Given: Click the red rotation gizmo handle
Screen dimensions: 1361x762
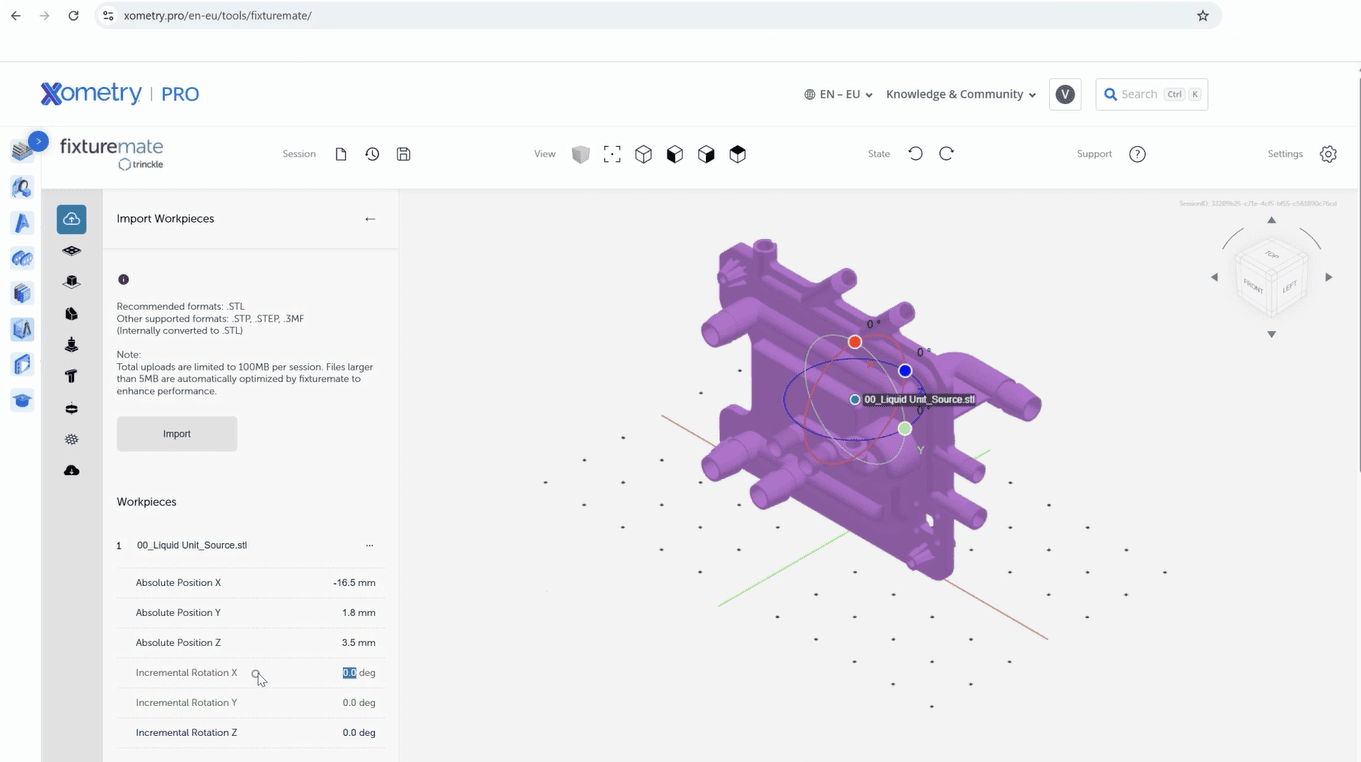Looking at the screenshot, I should [x=855, y=342].
